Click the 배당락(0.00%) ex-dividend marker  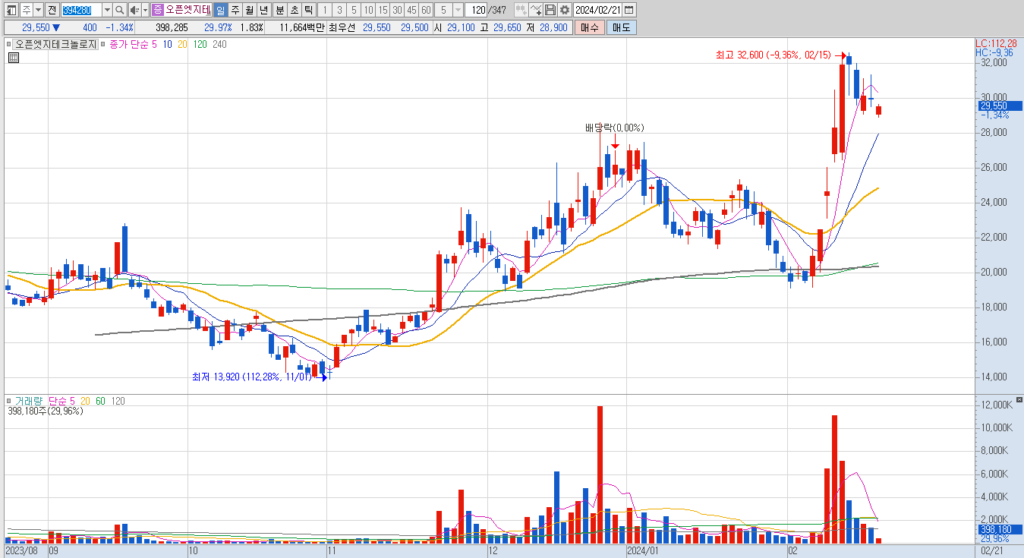614,128
